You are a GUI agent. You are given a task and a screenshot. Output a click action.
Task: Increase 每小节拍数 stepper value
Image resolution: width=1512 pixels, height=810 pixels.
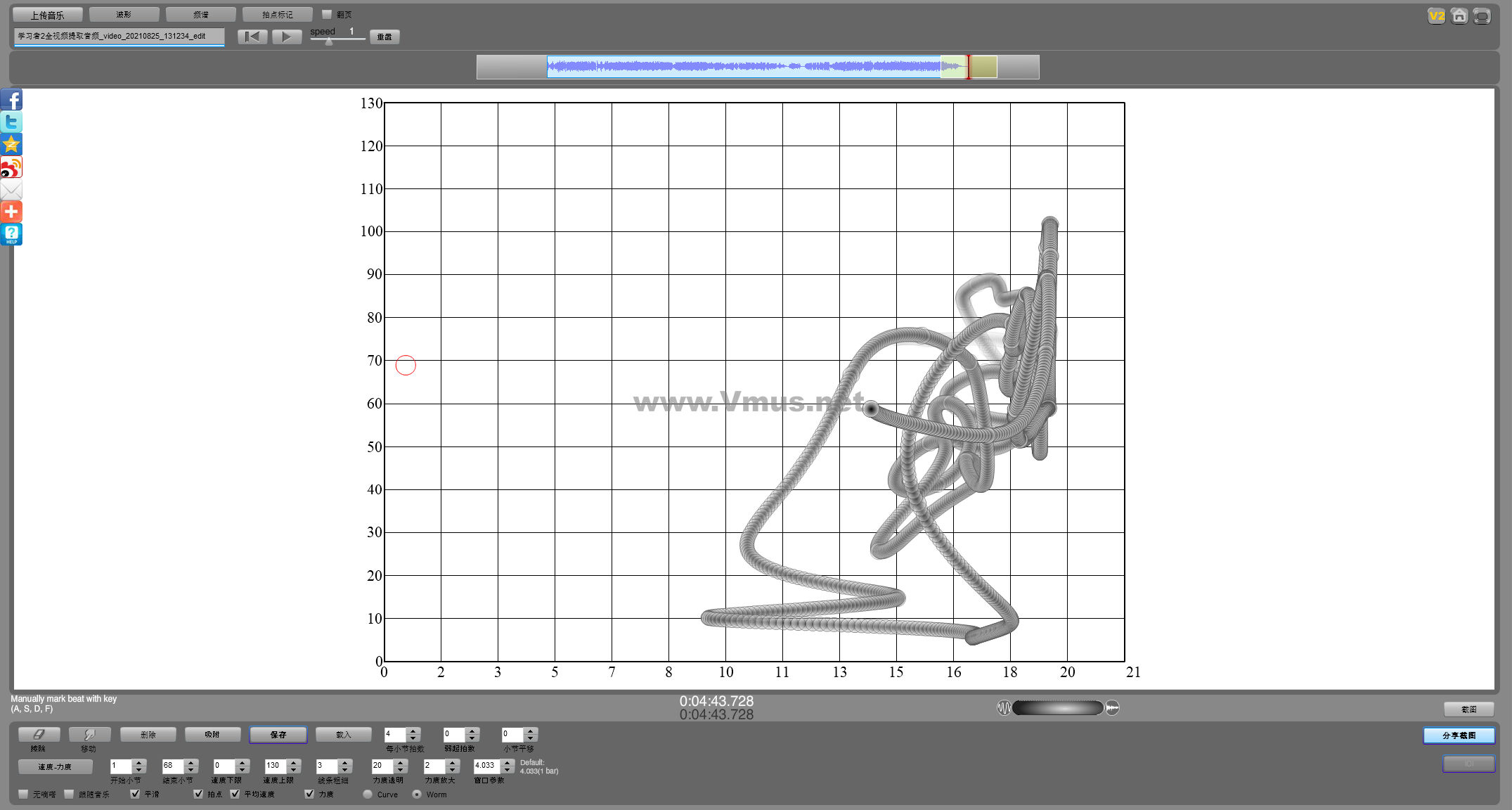[413, 731]
